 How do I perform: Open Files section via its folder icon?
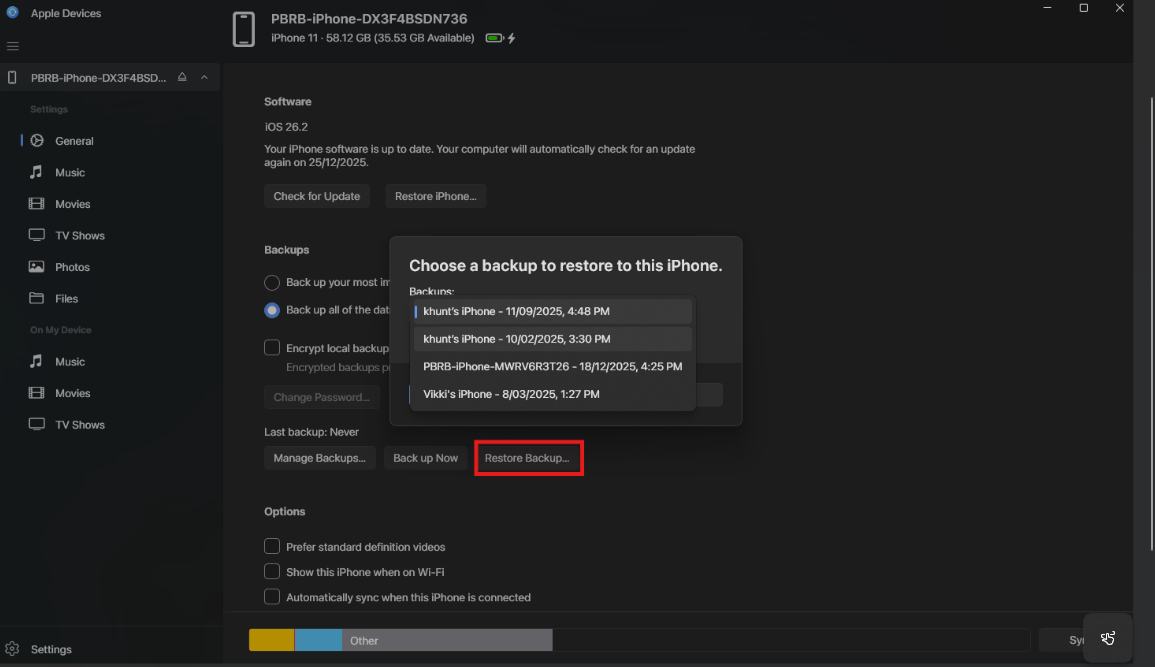click(37, 298)
